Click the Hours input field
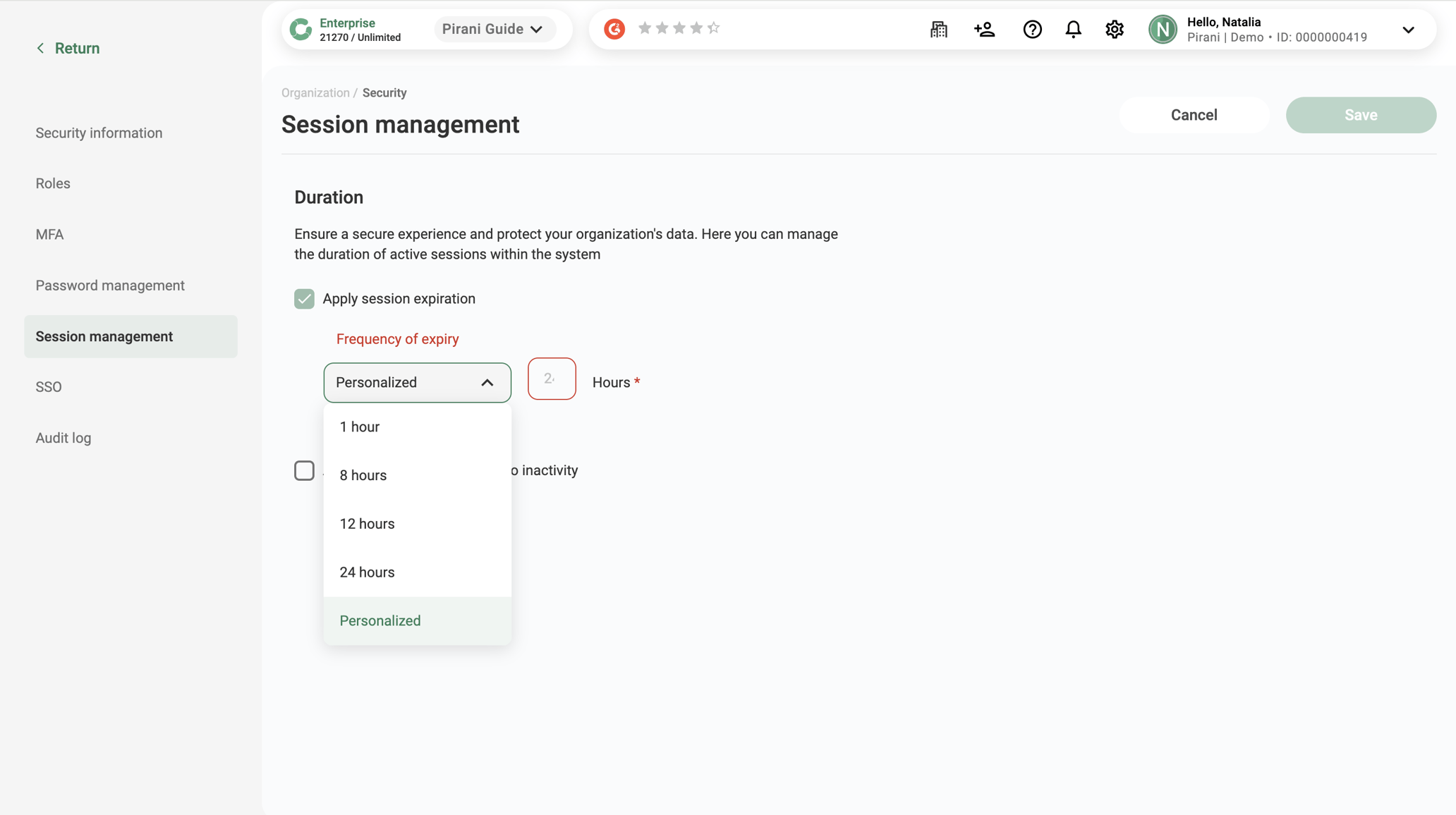1456x815 pixels. 552,379
